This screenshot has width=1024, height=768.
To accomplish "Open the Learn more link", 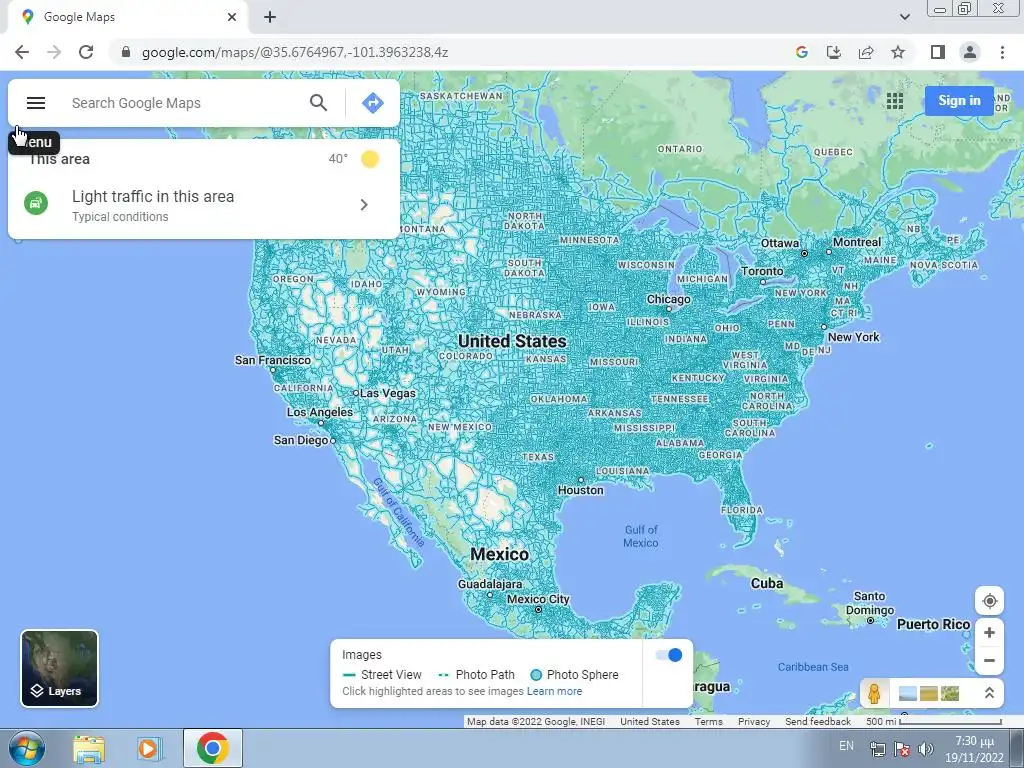I will point(554,691).
